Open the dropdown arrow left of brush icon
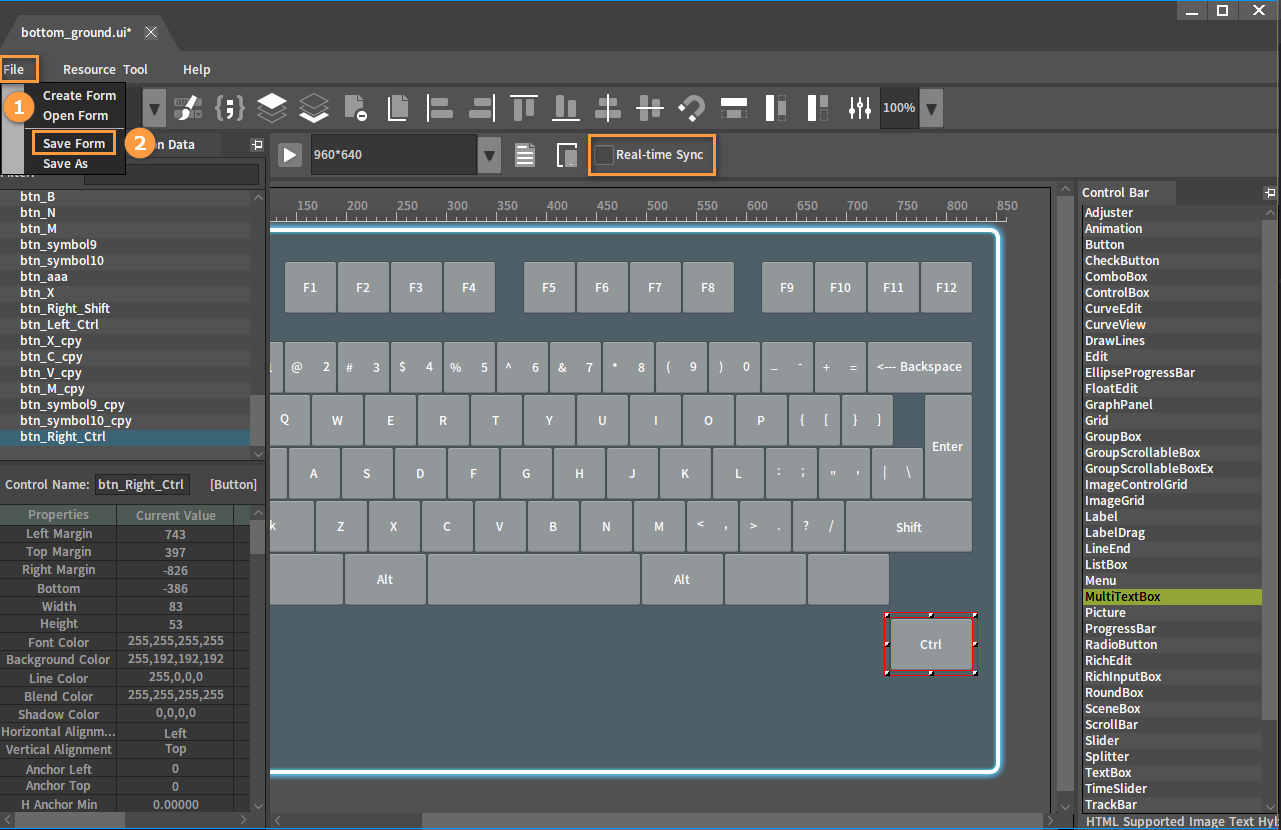Screen dimensions: 1281x830 tap(154, 107)
